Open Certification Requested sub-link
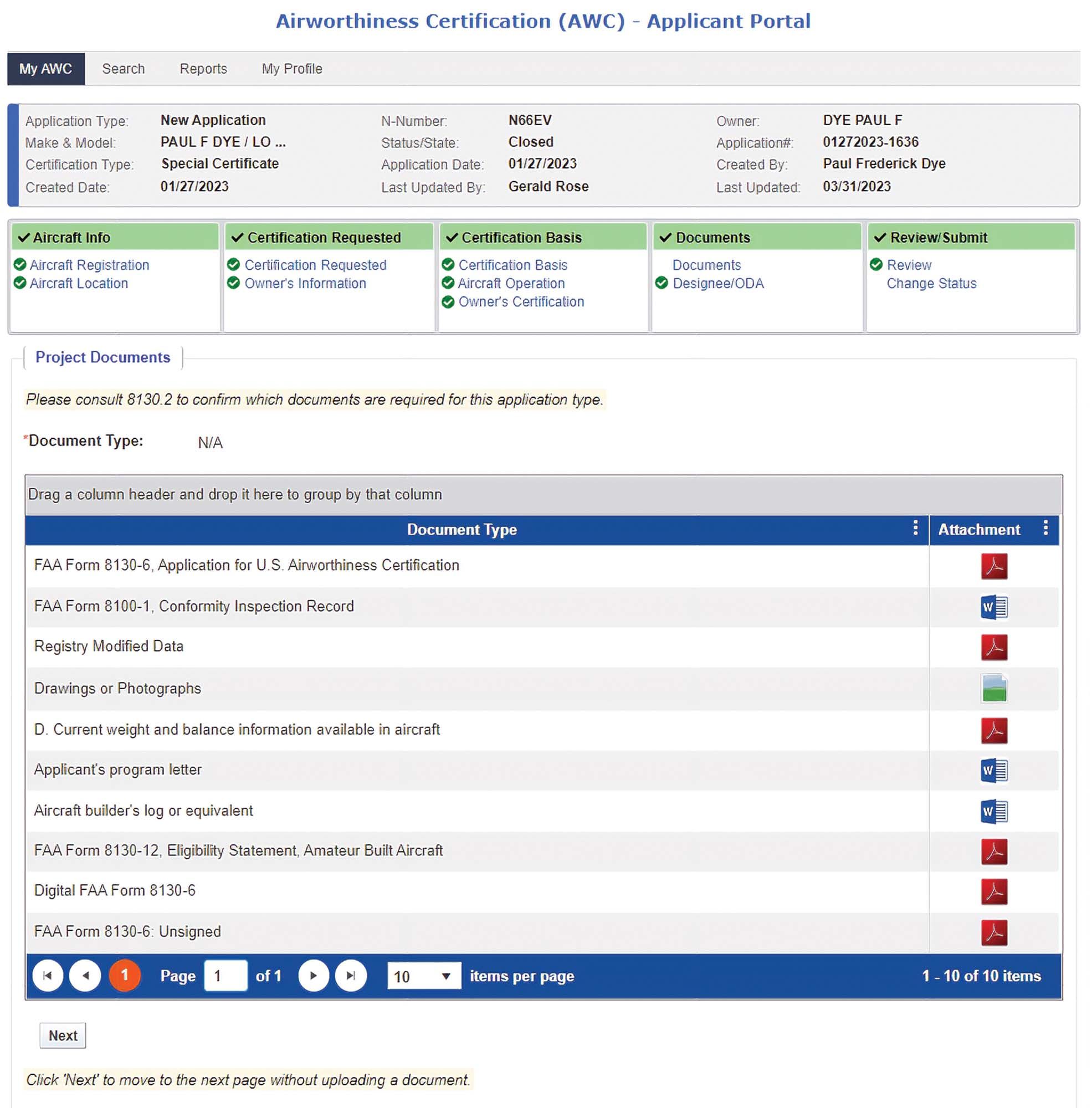 (x=315, y=265)
